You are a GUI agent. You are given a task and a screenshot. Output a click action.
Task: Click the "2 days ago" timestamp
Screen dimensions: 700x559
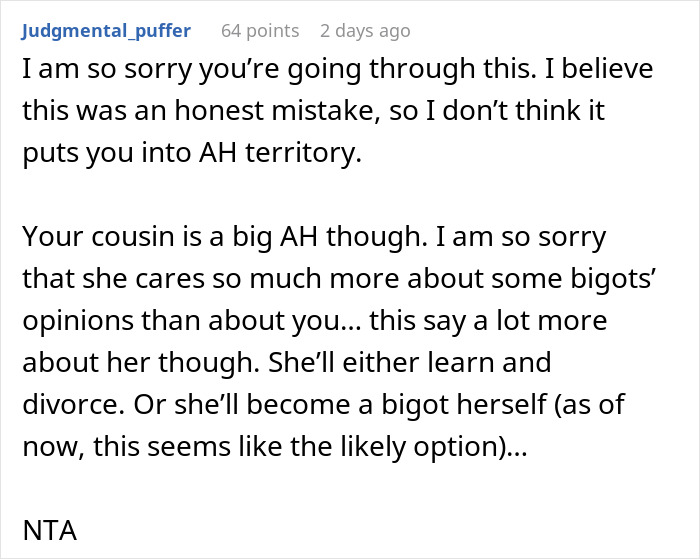pyautogui.click(x=364, y=31)
